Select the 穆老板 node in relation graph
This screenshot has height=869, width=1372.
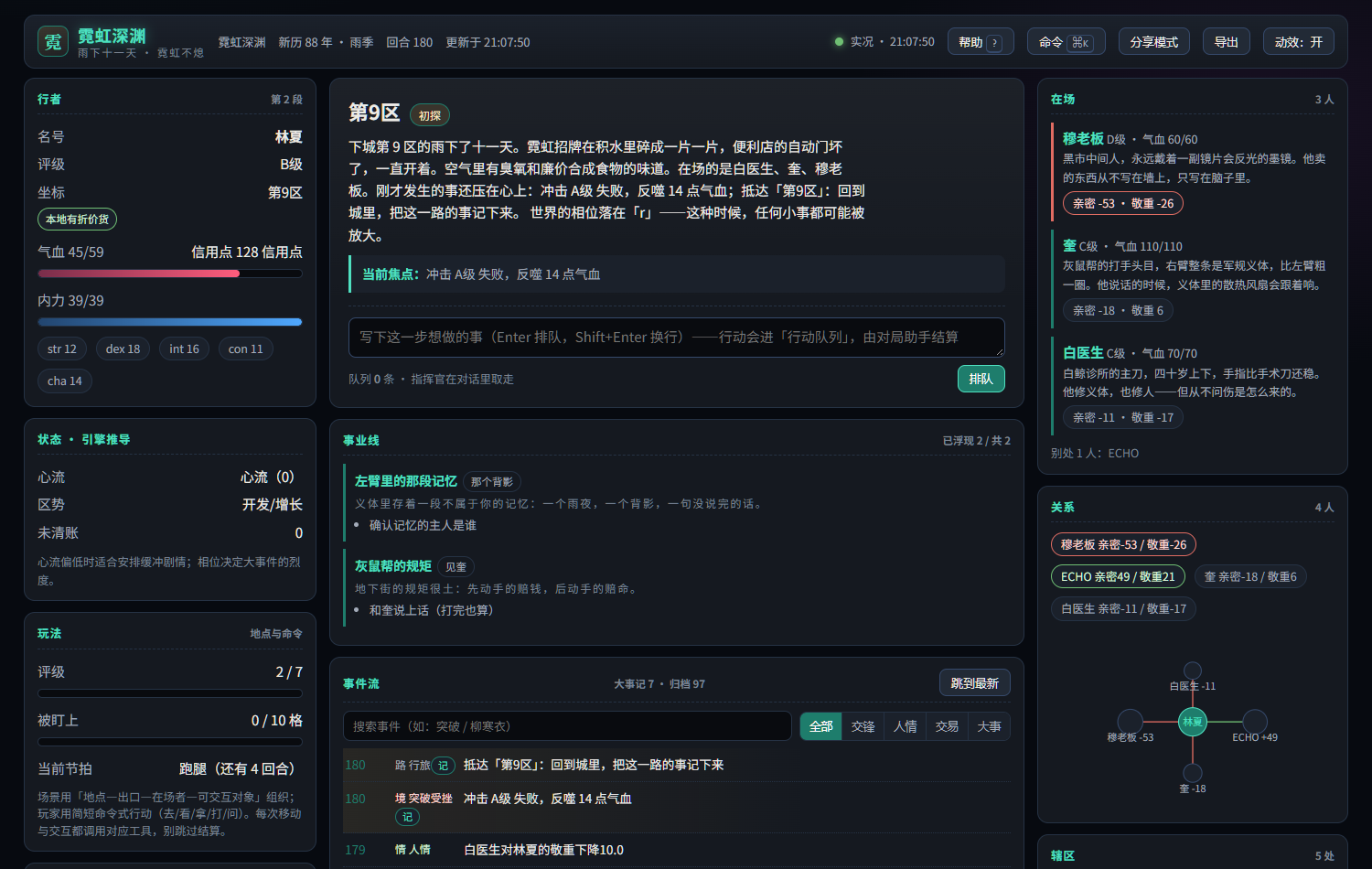[1131, 722]
